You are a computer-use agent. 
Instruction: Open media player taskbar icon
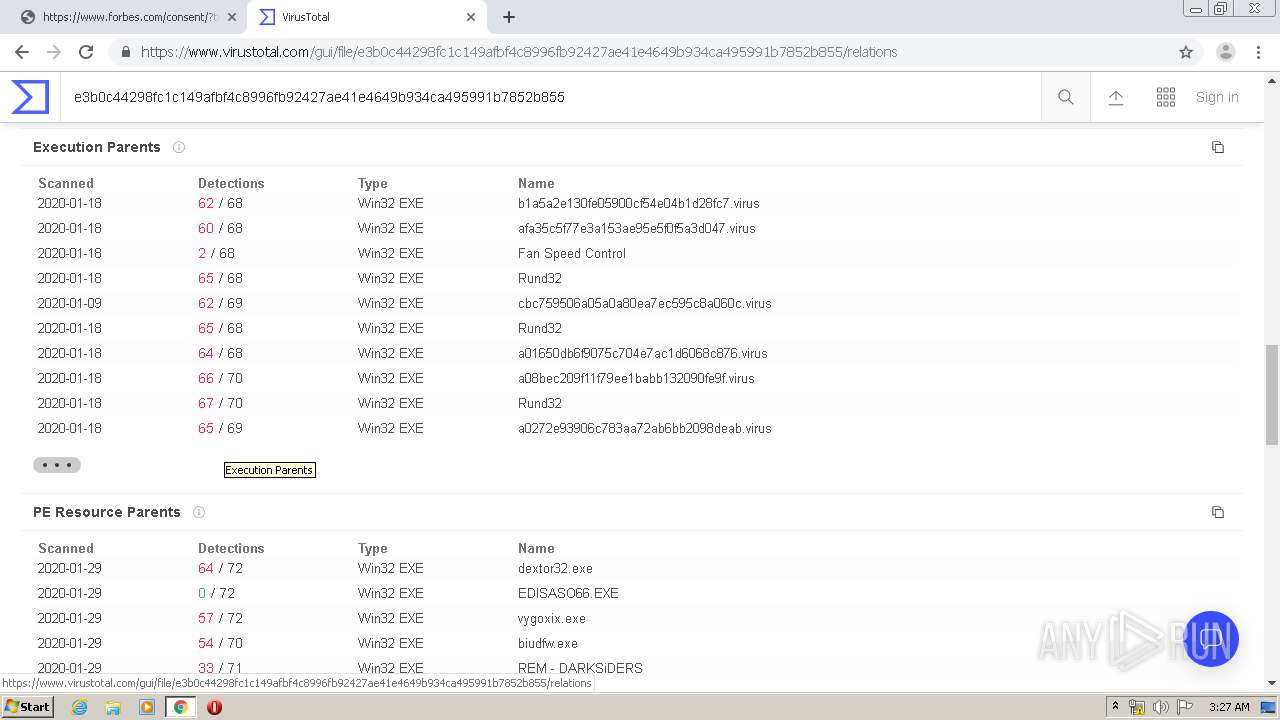tap(147, 707)
